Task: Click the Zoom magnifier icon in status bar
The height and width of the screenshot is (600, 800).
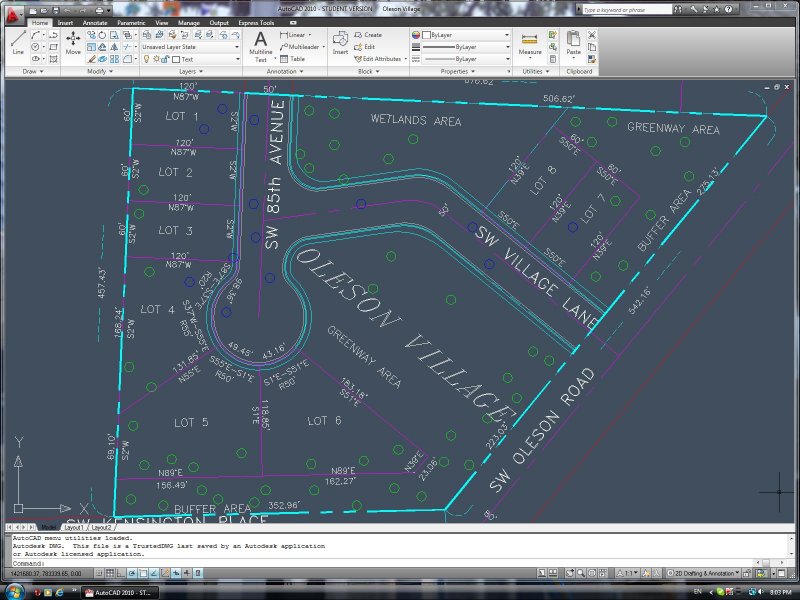Action: point(581,573)
